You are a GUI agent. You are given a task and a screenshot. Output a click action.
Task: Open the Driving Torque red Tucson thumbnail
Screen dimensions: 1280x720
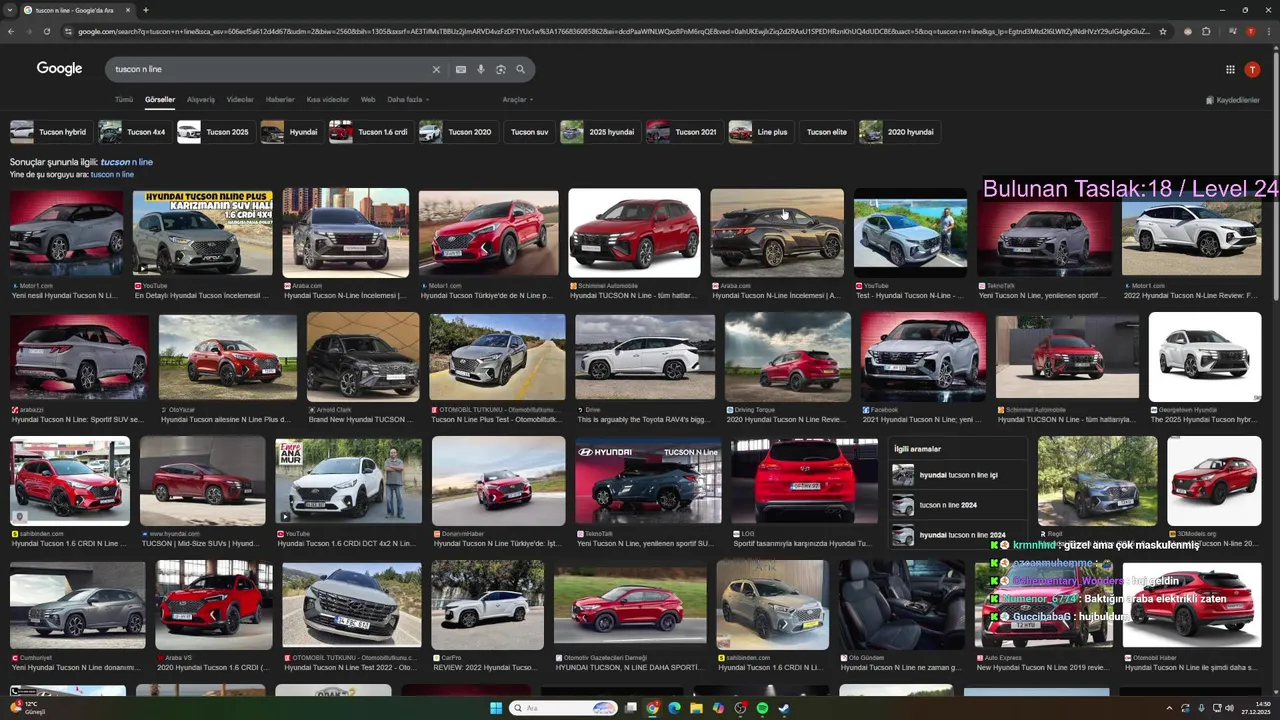tap(787, 357)
